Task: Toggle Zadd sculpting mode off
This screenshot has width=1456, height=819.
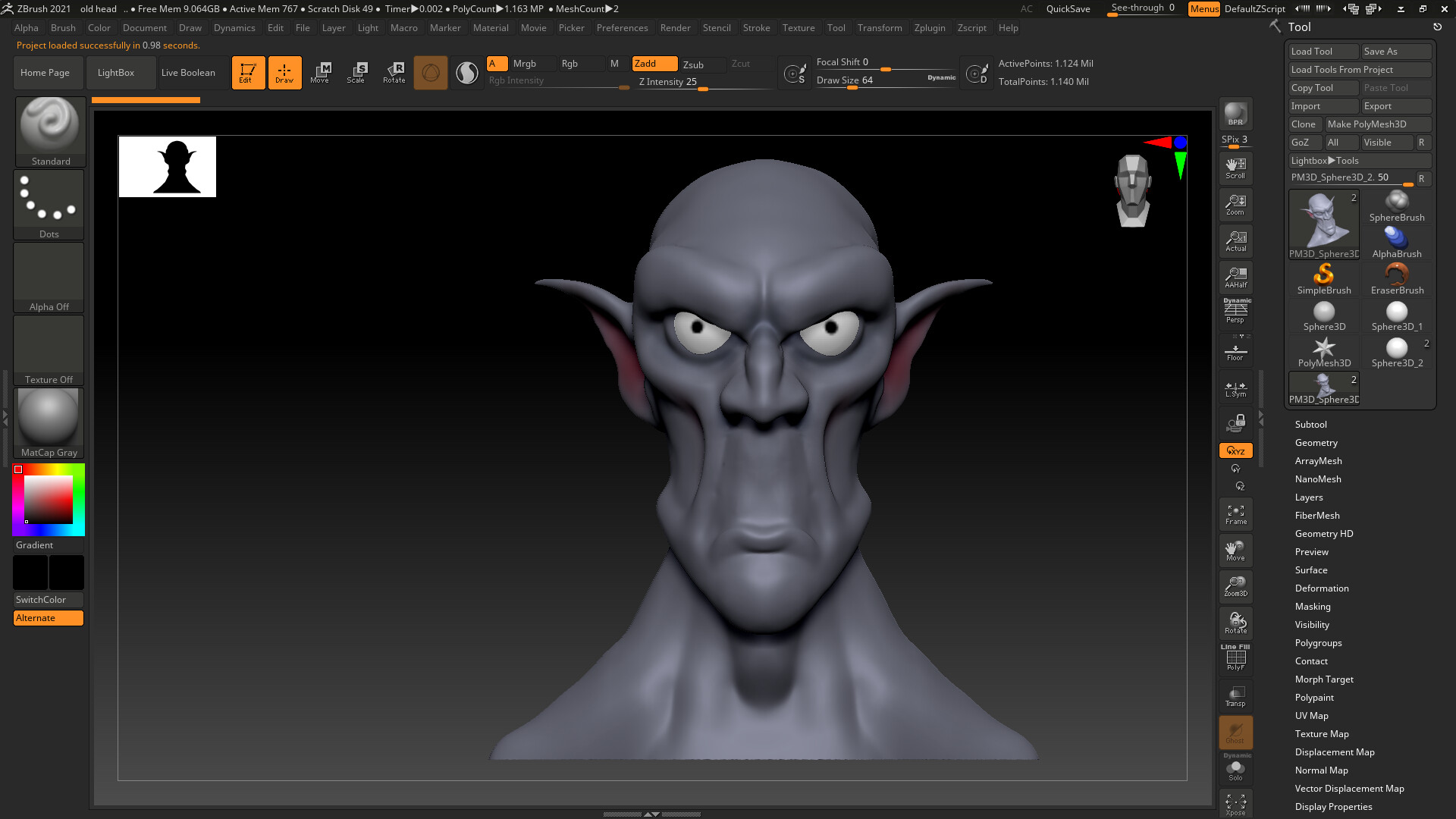Action: 654,64
